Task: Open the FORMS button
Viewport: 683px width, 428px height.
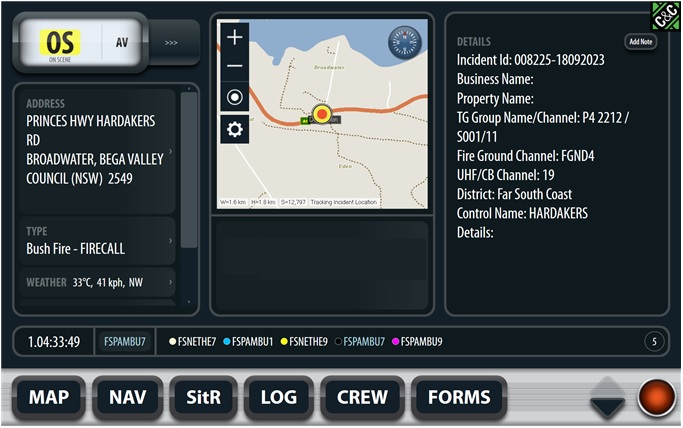Action: [459, 397]
